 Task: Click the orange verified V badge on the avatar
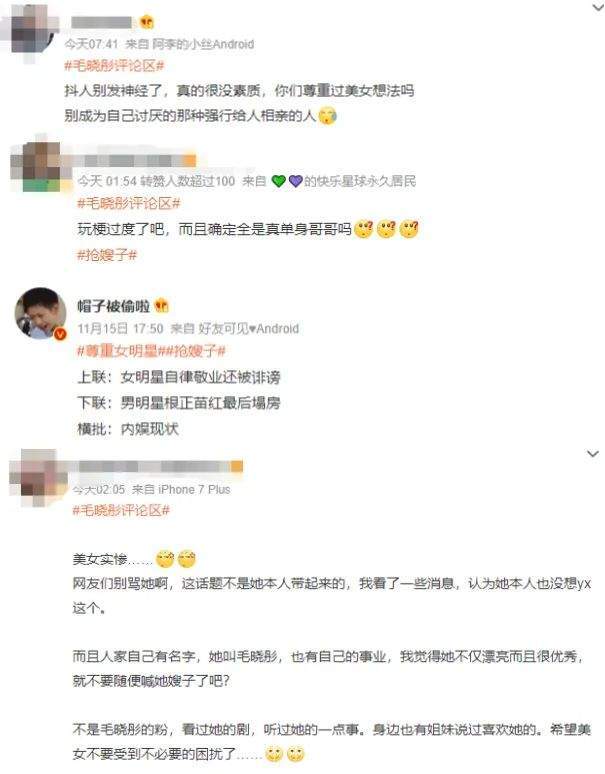[x=60, y=334]
